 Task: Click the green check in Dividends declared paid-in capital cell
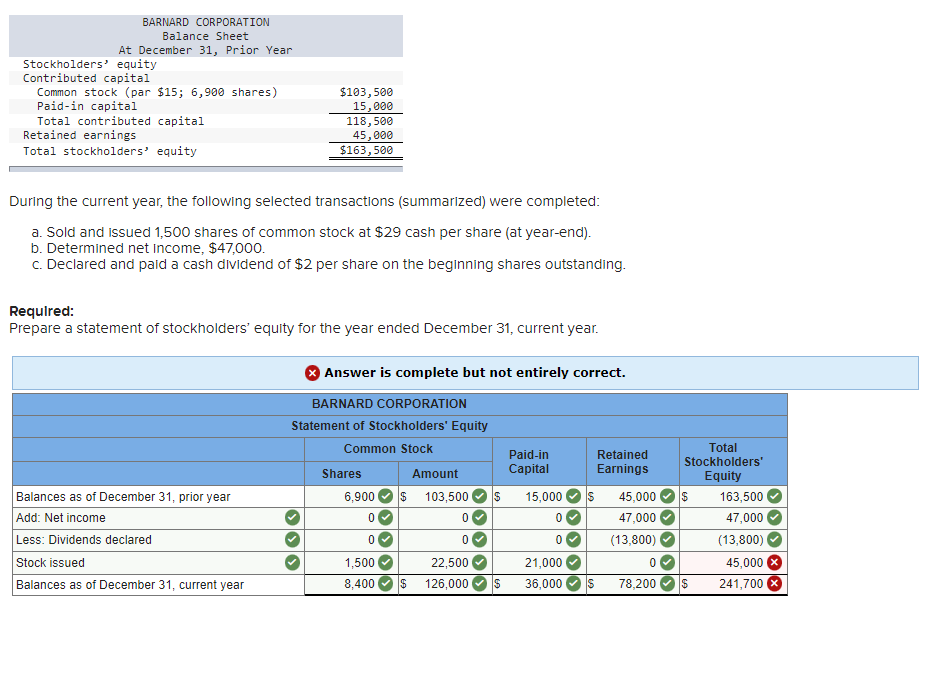(573, 539)
